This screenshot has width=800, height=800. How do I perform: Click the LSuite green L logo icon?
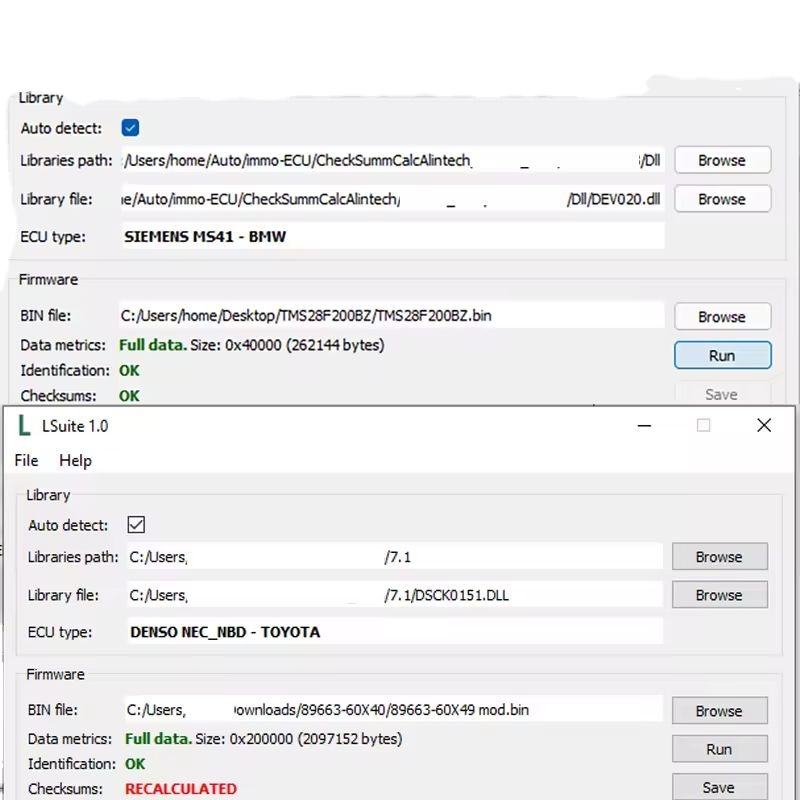(24, 426)
